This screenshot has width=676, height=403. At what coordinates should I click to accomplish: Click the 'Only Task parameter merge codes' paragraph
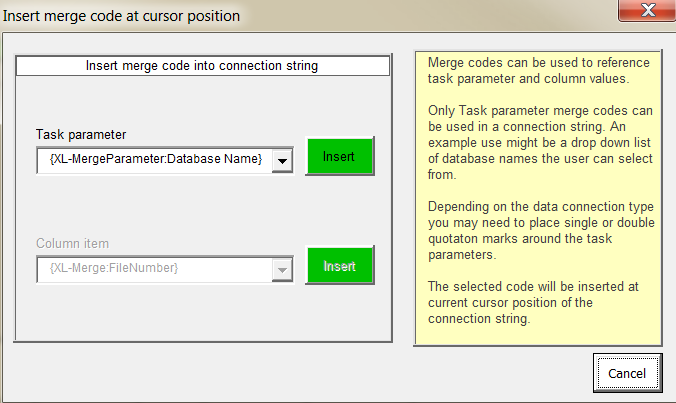[x=540, y=142]
